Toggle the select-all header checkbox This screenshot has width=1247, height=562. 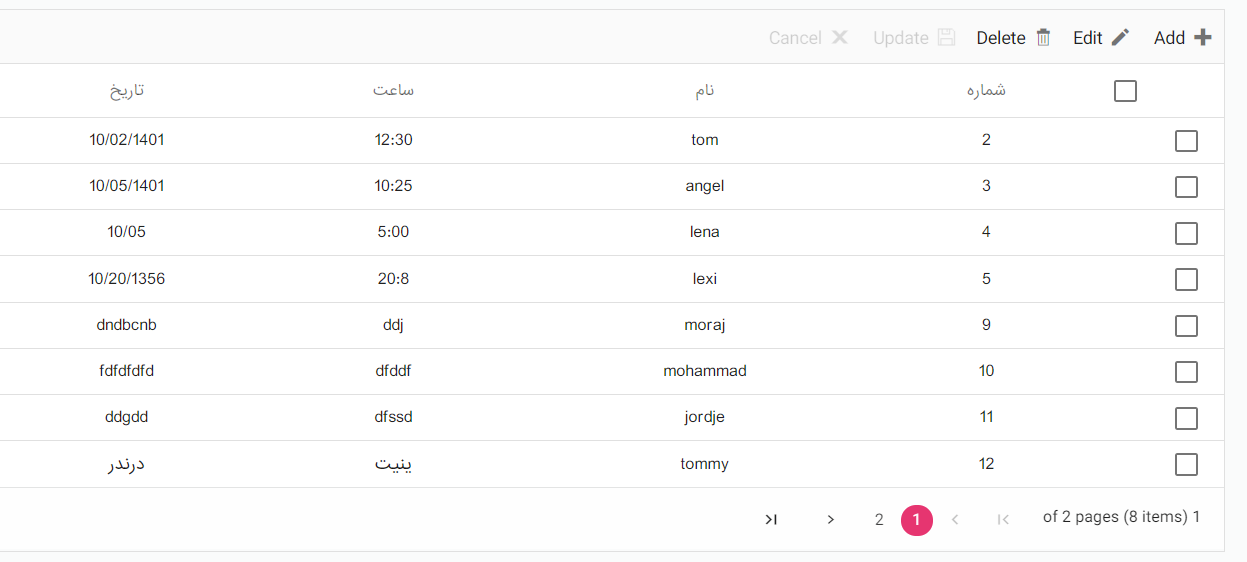pyautogui.click(x=1125, y=91)
